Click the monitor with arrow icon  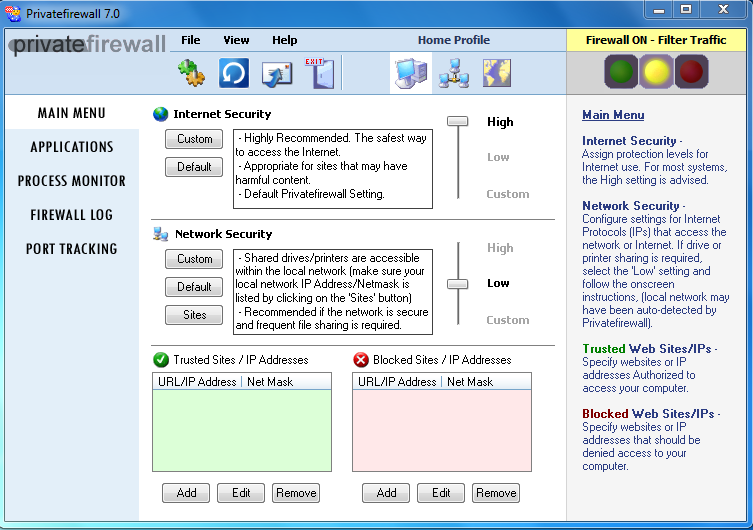[x=277, y=74]
